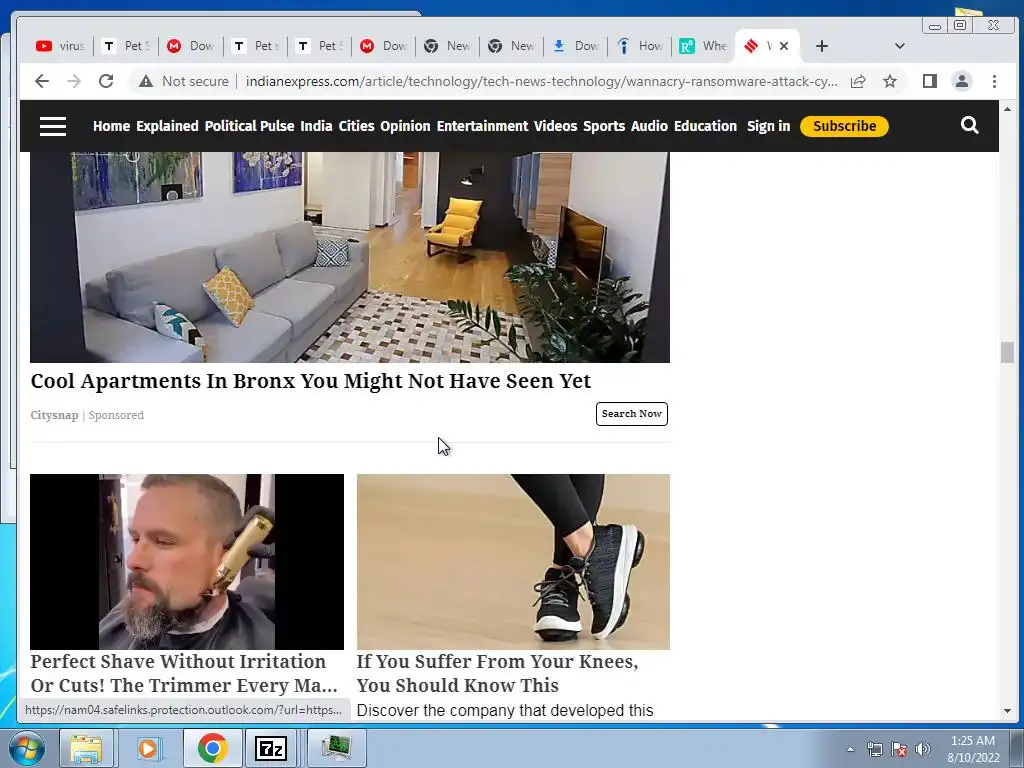Open the hamburger site menu
This screenshot has height=768, width=1024.
coord(53,126)
